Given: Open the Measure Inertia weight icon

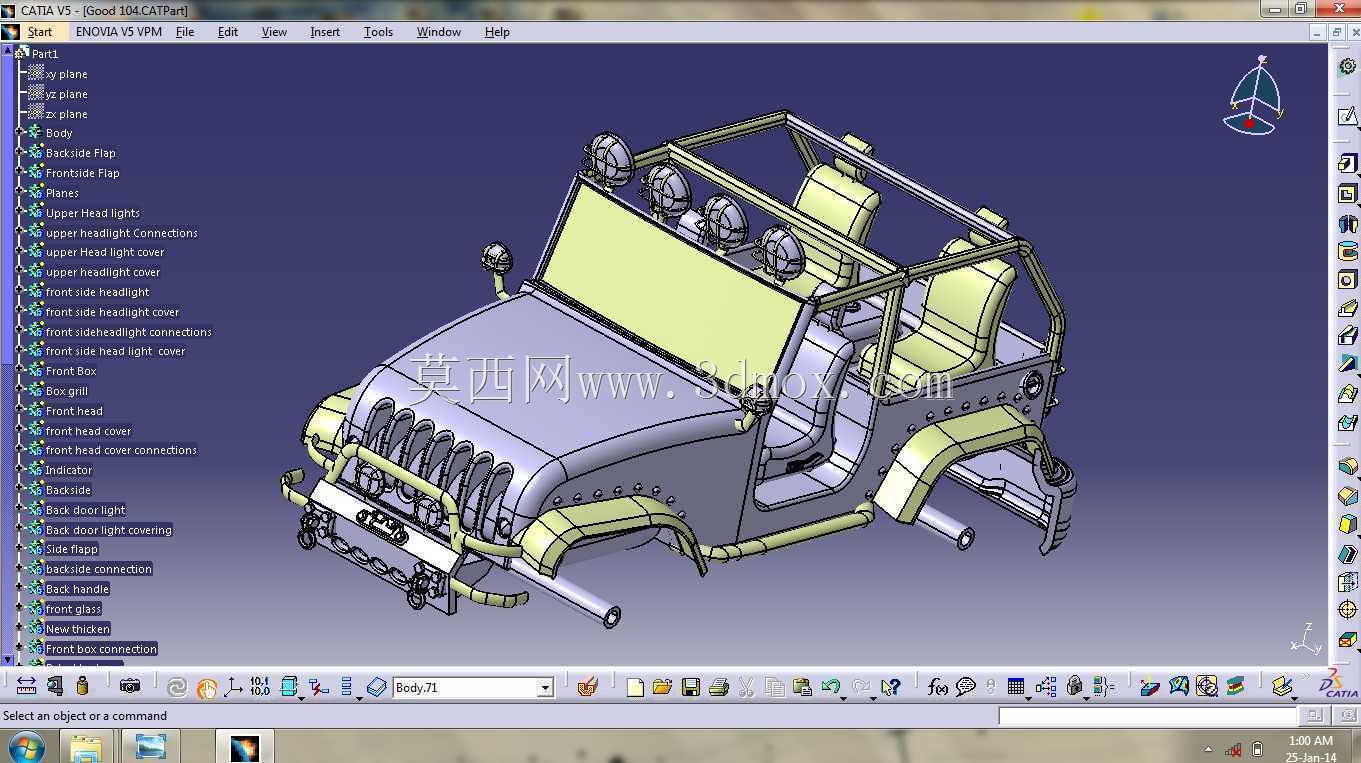Looking at the screenshot, I should tap(83, 686).
